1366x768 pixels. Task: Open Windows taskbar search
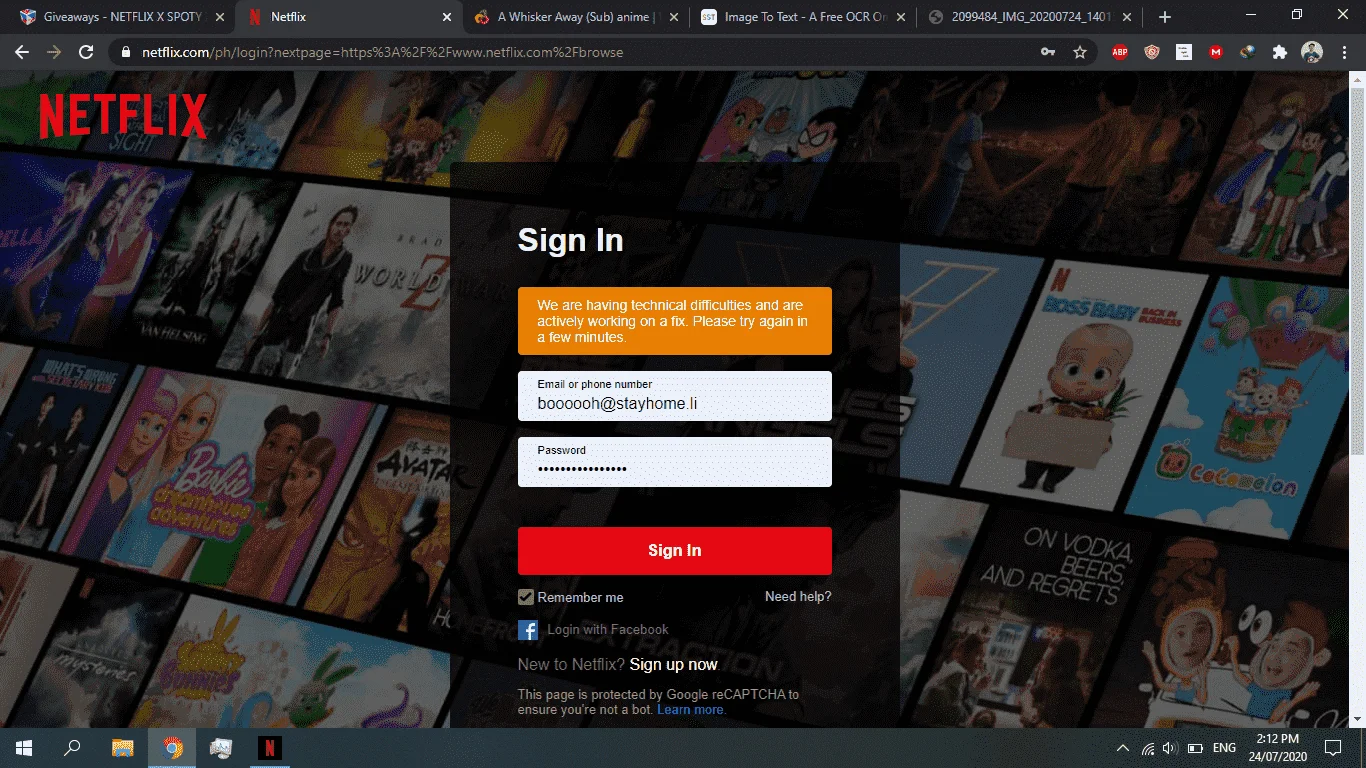click(72, 748)
